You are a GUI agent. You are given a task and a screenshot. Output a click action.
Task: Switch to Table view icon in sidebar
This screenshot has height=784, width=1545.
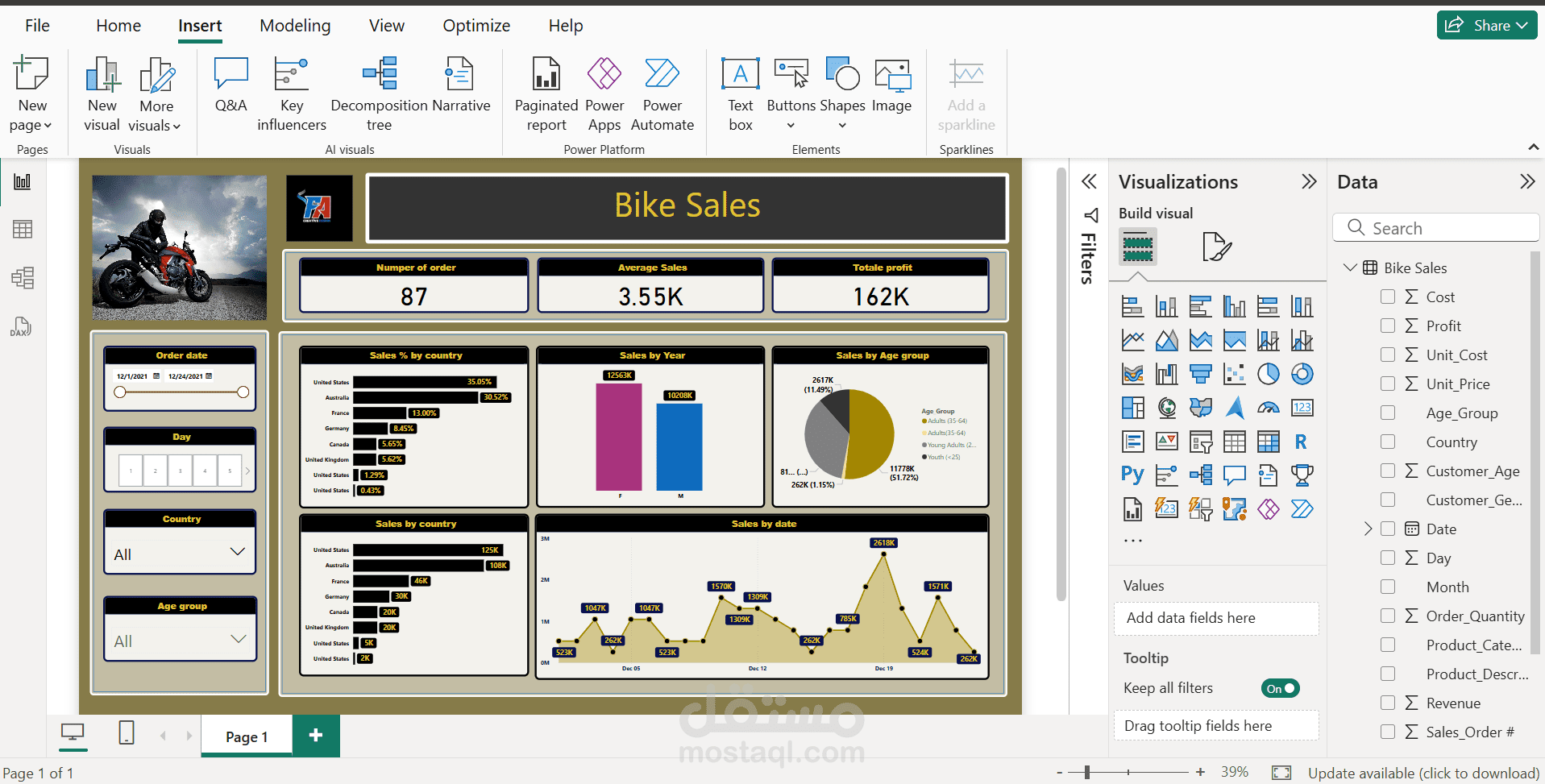tap(23, 230)
